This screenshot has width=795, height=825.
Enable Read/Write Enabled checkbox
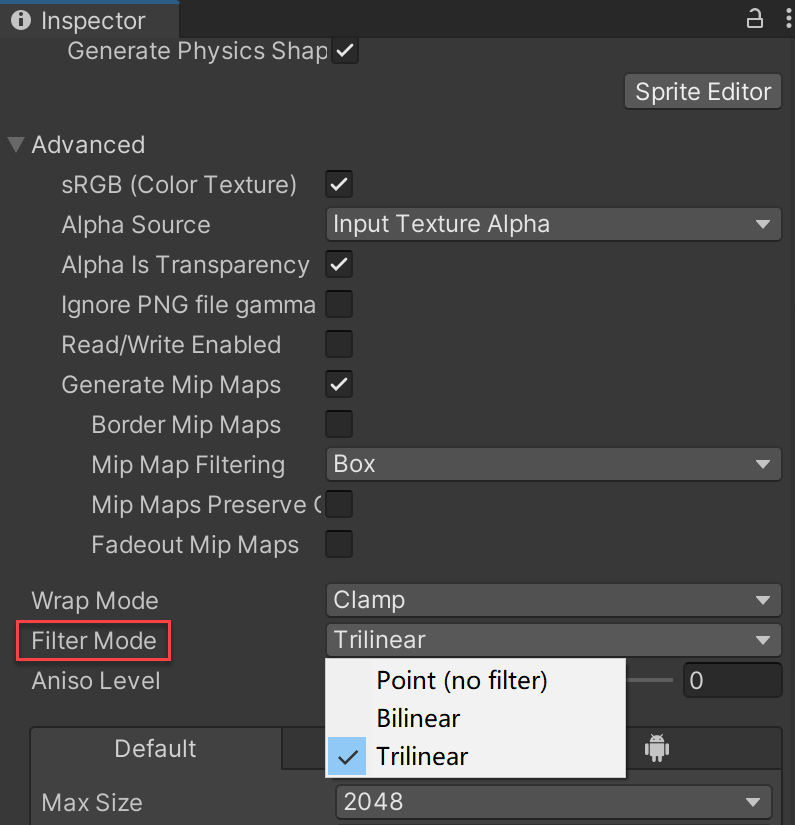339,345
